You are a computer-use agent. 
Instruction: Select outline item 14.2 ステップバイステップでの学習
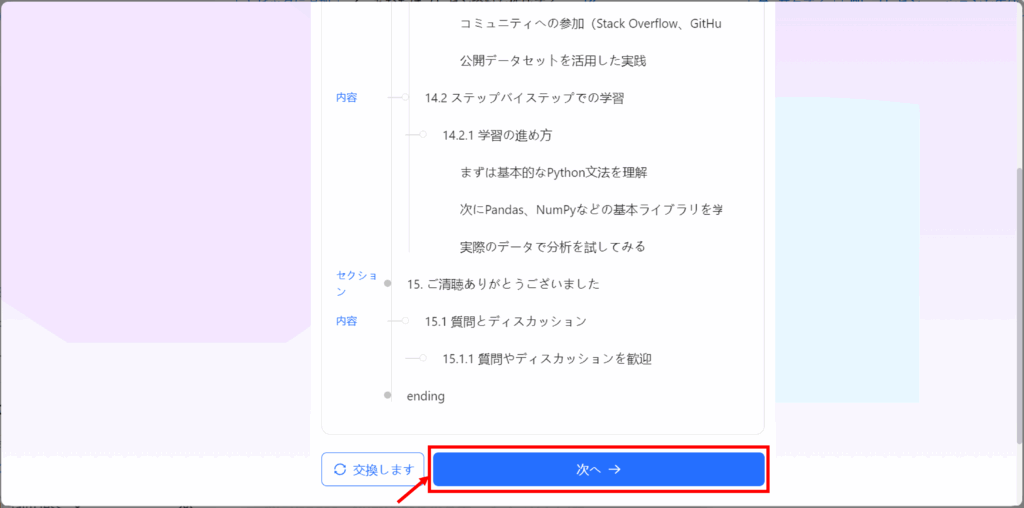pos(524,98)
